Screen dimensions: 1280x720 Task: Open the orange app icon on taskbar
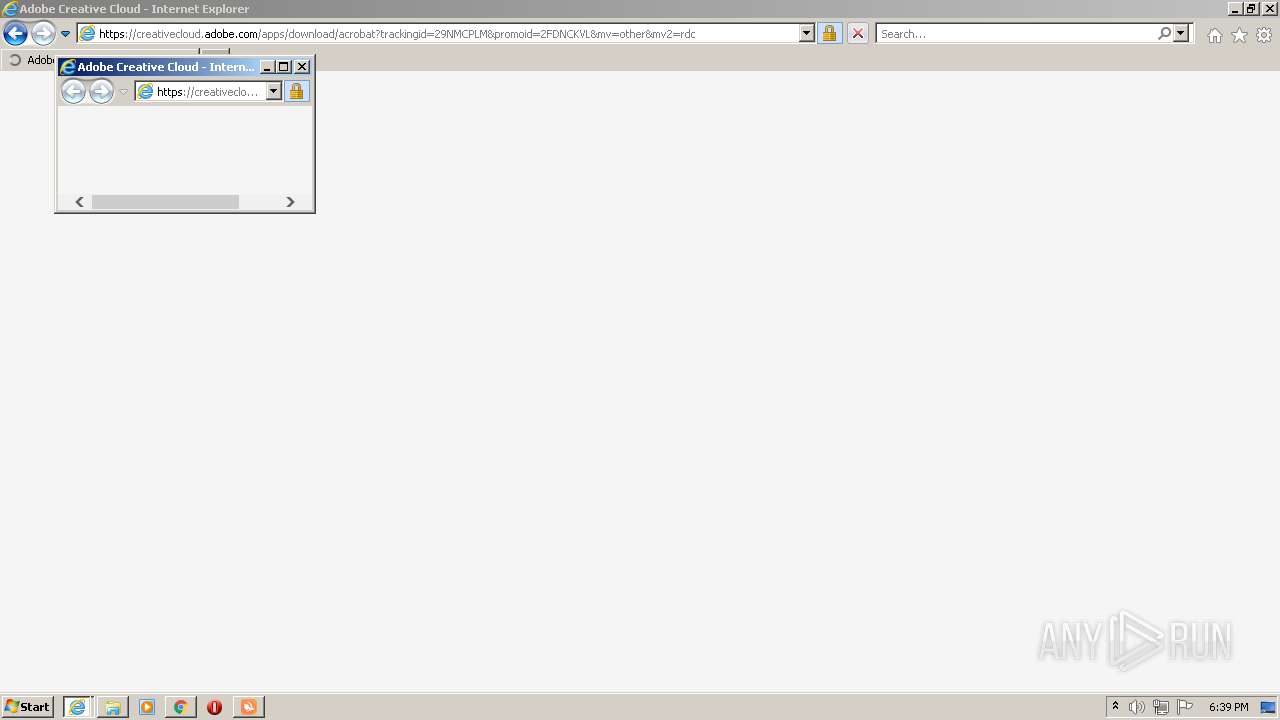tap(248, 707)
